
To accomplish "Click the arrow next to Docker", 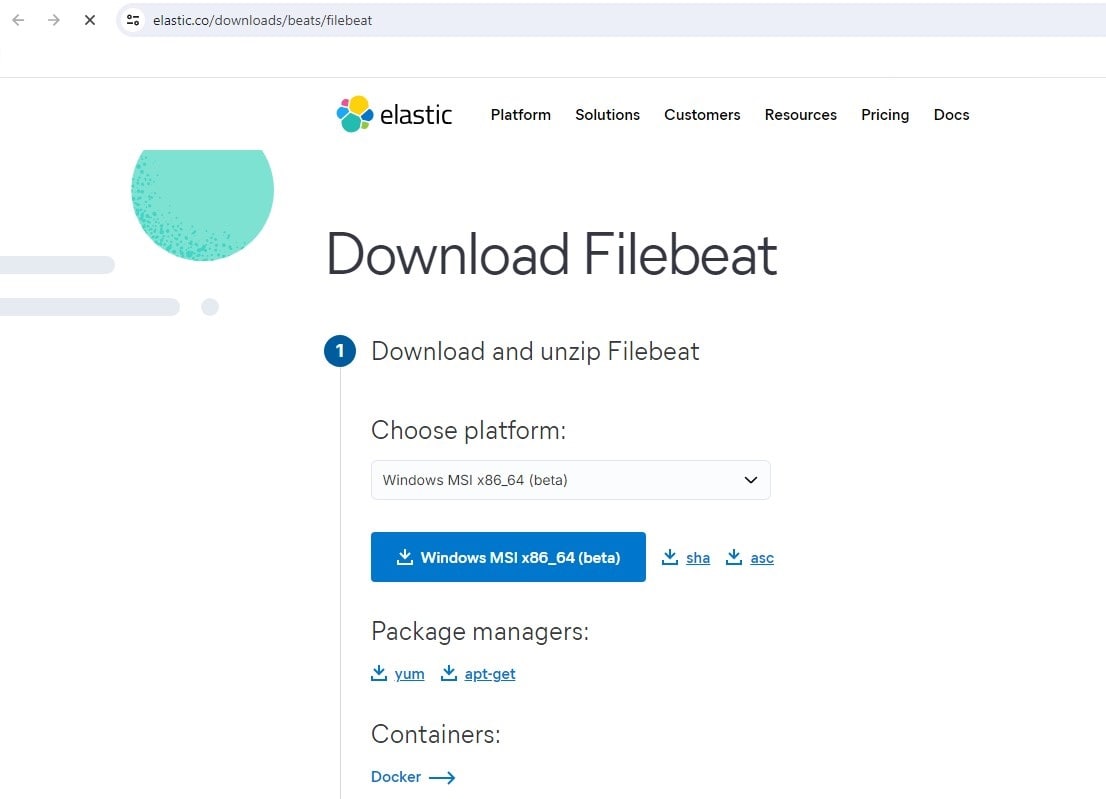I will pyautogui.click(x=442, y=777).
